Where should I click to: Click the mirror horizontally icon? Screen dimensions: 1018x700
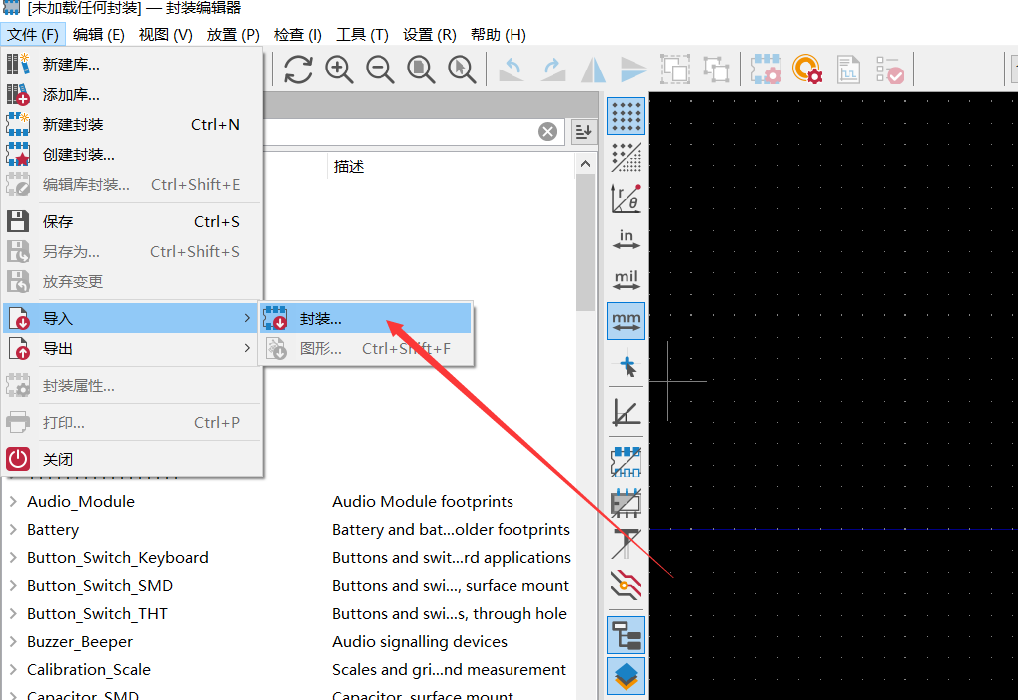pos(594,69)
